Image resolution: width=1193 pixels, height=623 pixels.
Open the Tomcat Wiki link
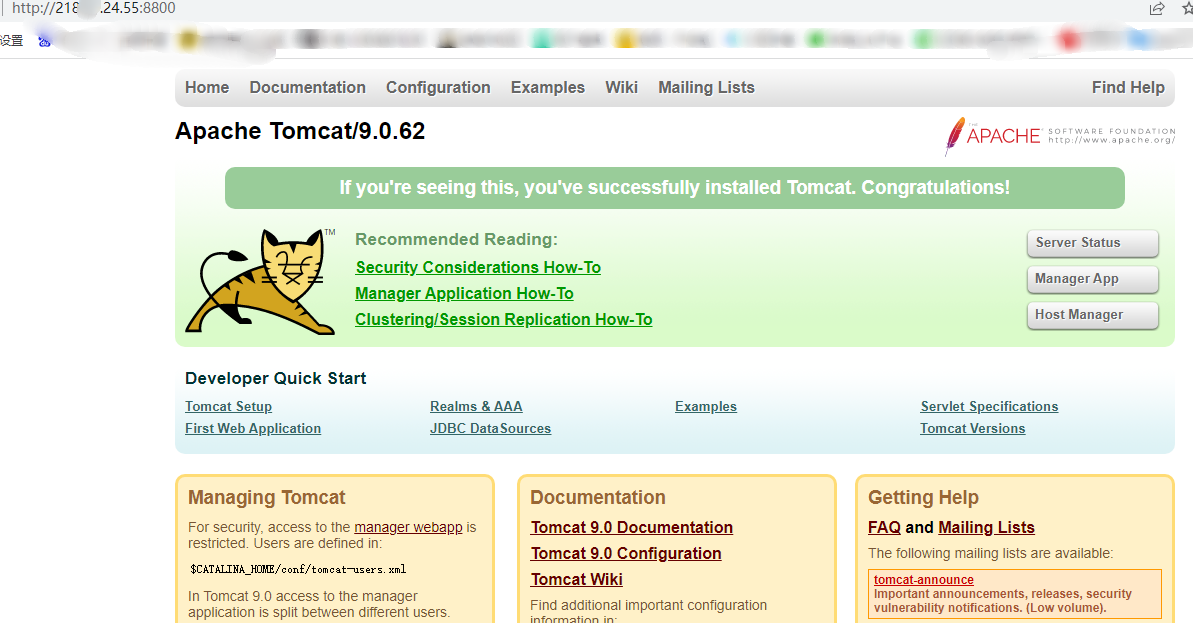(x=577, y=580)
